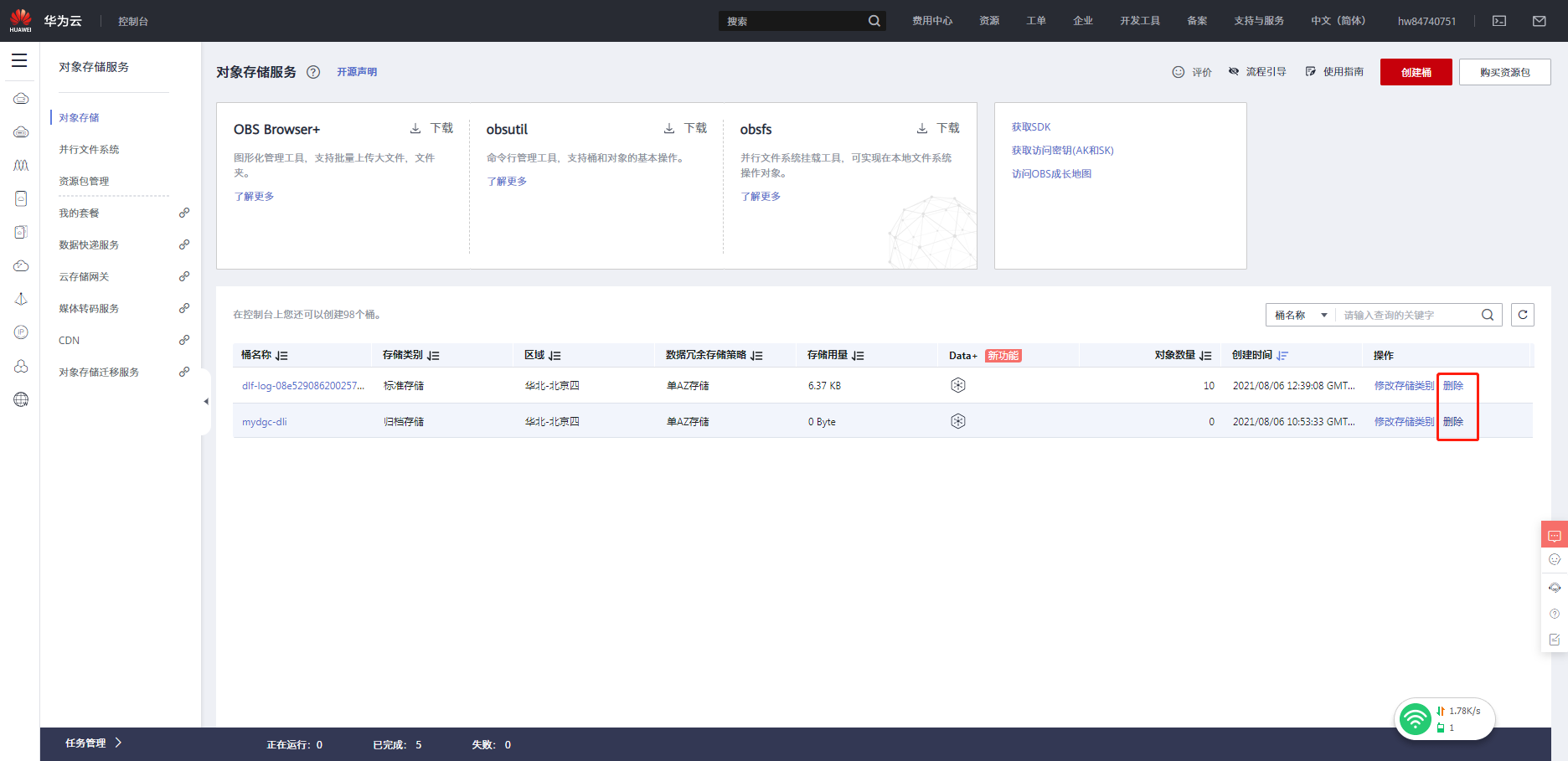Open the 使用指南 guide

tap(1334, 72)
